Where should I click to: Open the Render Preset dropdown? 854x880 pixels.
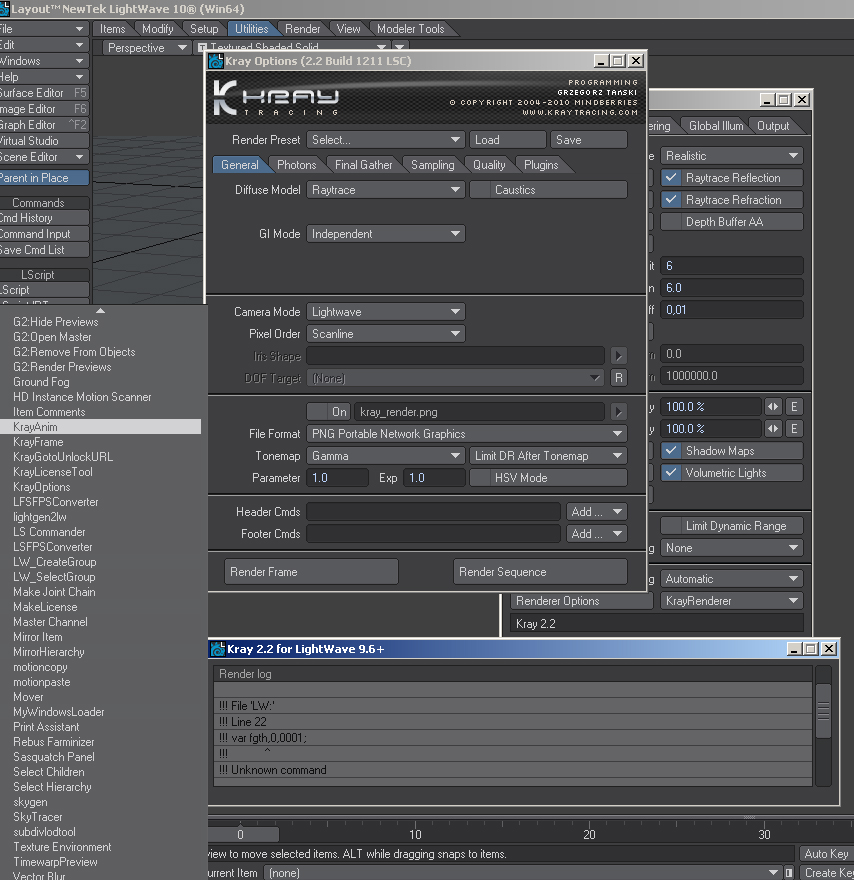pyautogui.click(x=385, y=140)
